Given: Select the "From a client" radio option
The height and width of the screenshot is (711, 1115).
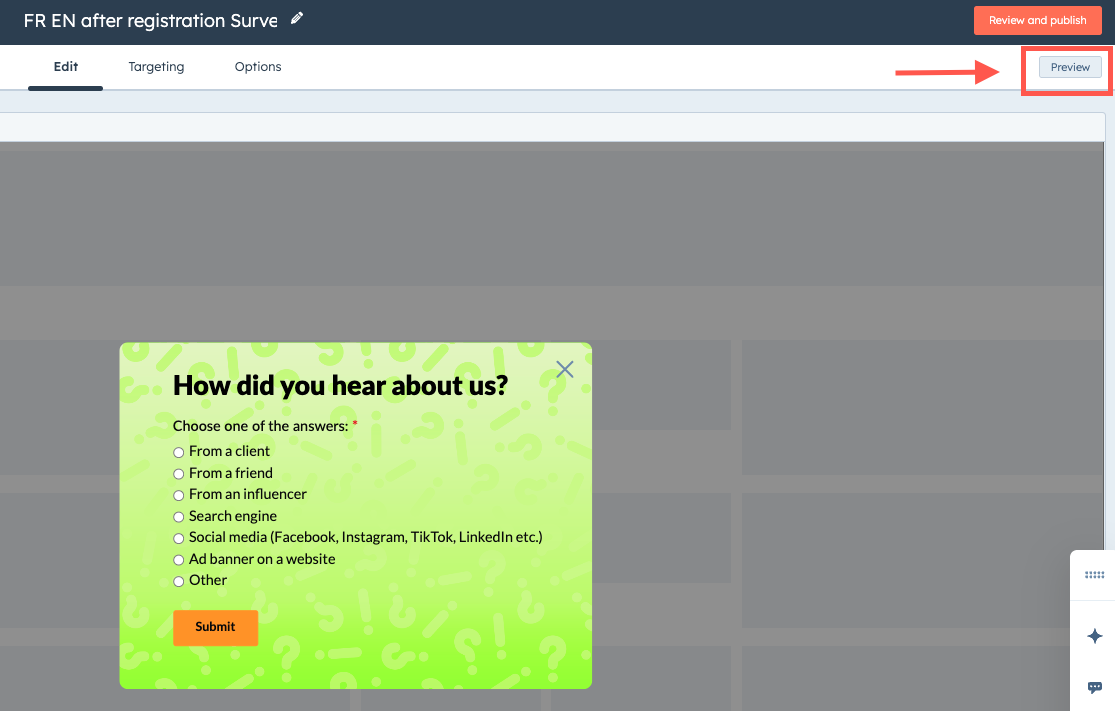Looking at the screenshot, I should pyautogui.click(x=178, y=452).
